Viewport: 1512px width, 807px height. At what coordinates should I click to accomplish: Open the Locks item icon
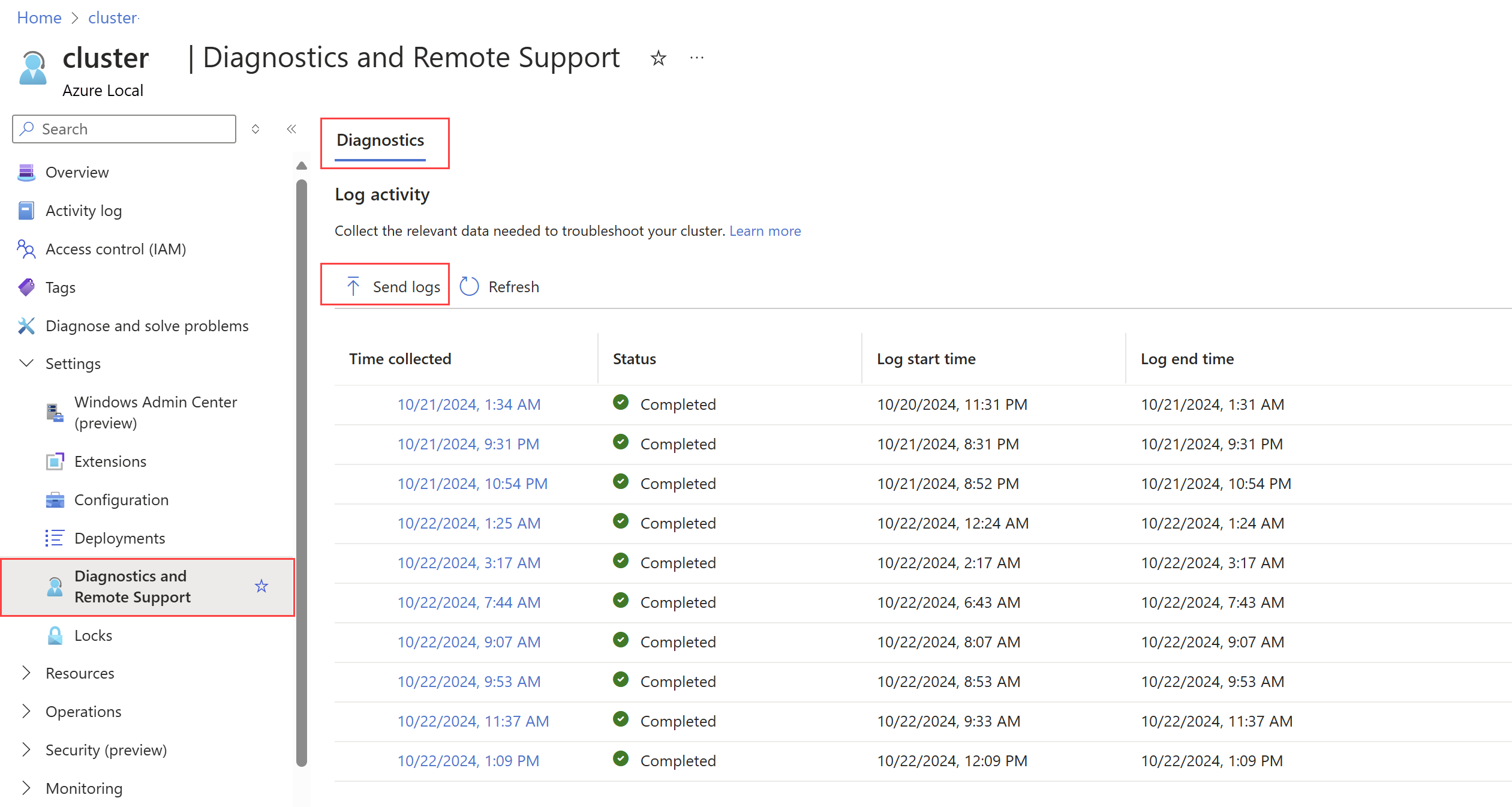55,635
